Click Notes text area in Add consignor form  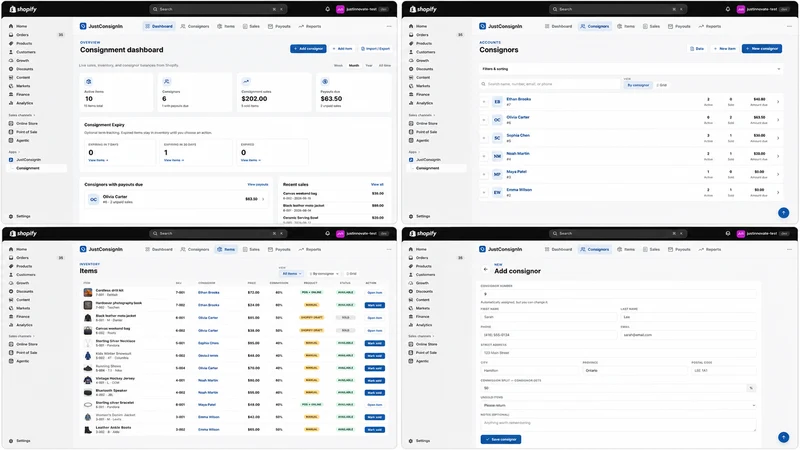coord(618,424)
